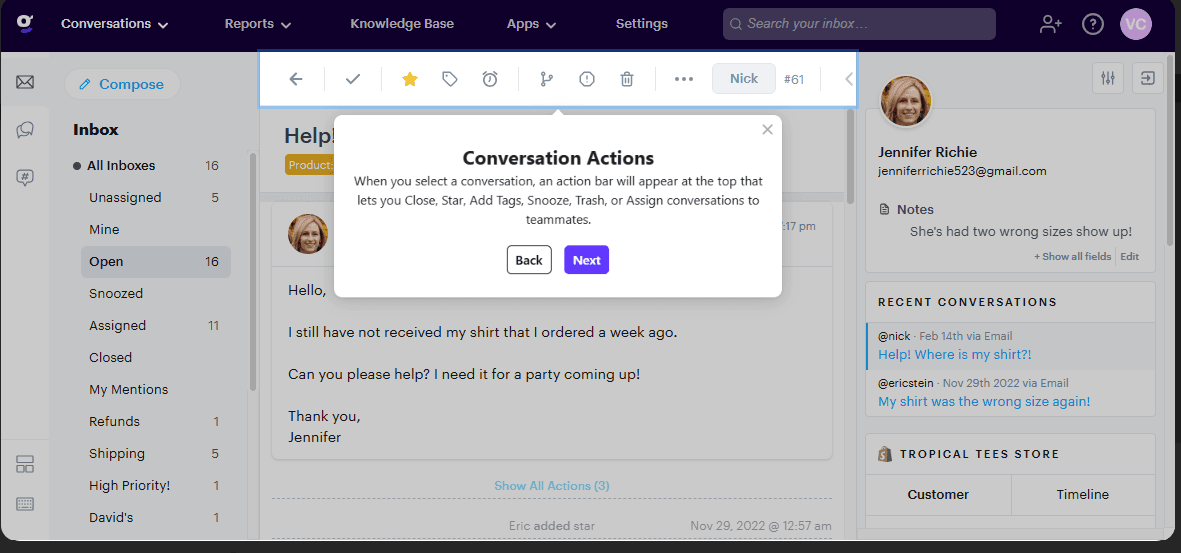Open the Nick assignee dropdown
Screen dimensions: 1181x553
tap(744, 78)
